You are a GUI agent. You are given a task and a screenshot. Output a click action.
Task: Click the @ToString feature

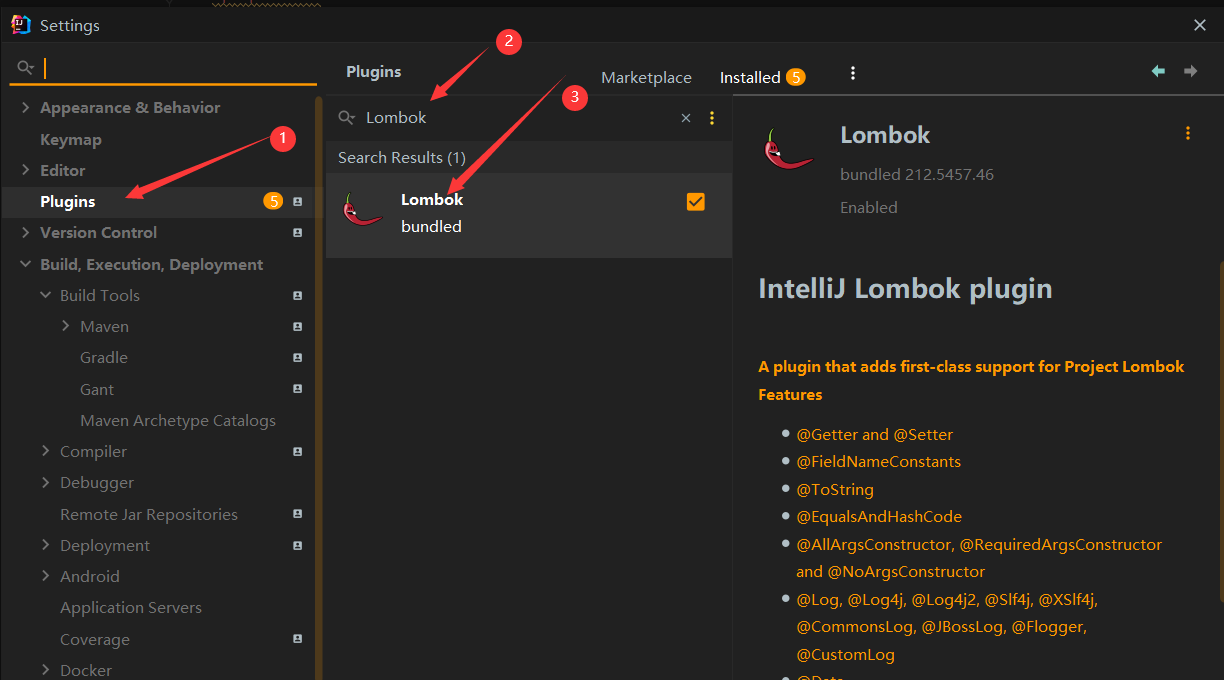click(x=835, y=490)
